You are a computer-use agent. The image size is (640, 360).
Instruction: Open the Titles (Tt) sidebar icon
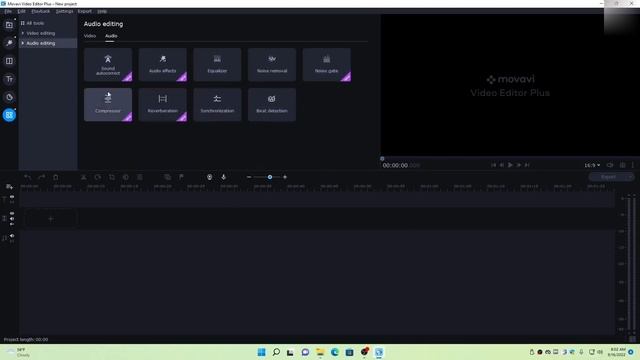9,79
